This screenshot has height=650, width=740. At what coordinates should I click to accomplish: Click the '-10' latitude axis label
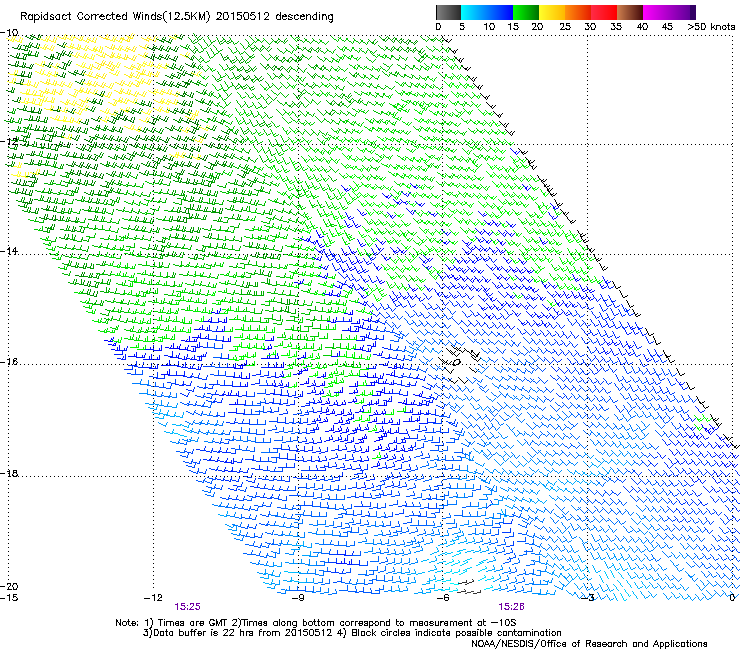pyautogui.click(x=9, y=33)
